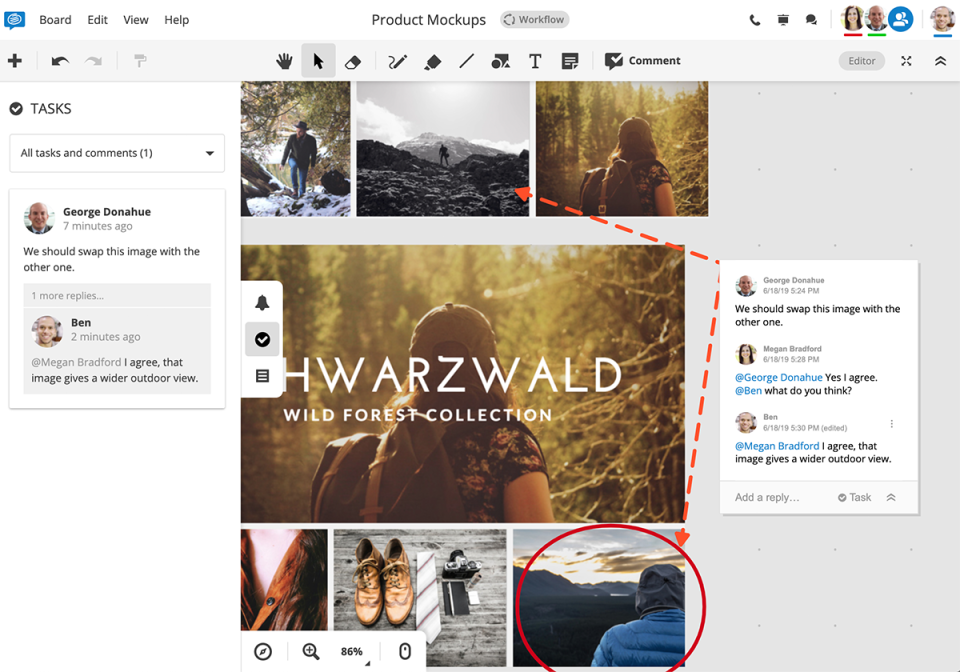This screenshot has width=960, height=672.
Task: Open the View menu
Action: coord(135,19)
